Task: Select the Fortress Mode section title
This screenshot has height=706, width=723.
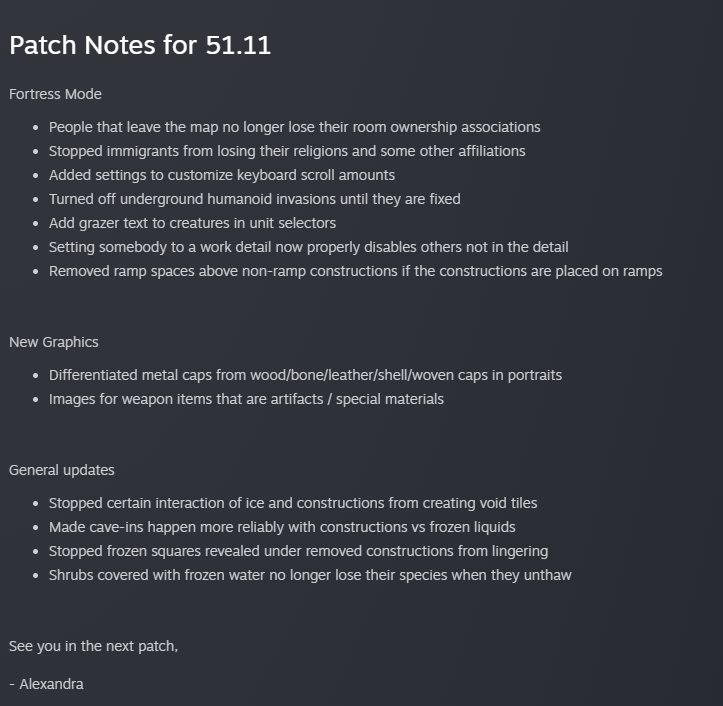Action: pyautogui.click(x=55, y=94)
